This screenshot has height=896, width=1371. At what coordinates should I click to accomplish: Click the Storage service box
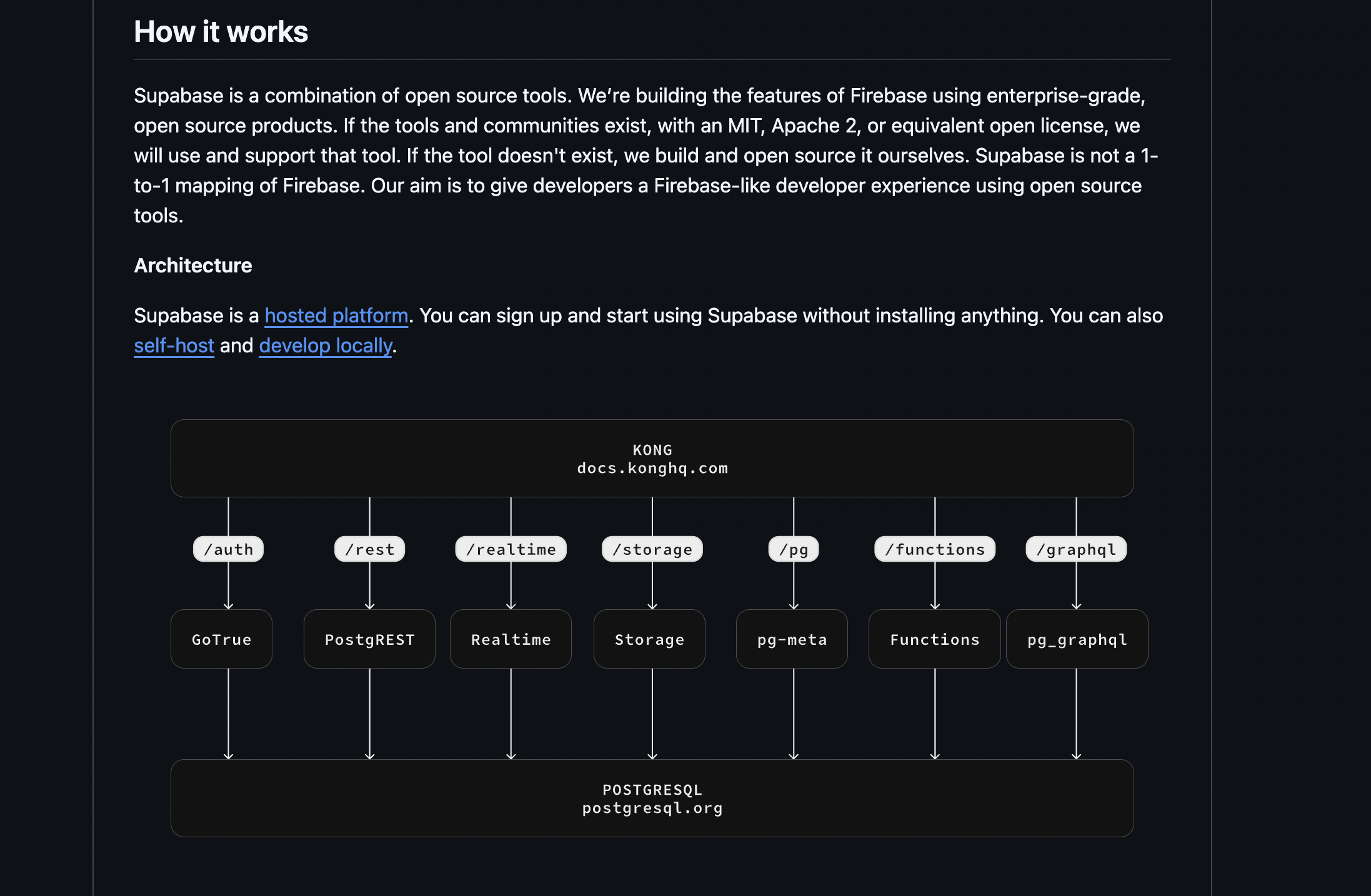click(649, 639)
